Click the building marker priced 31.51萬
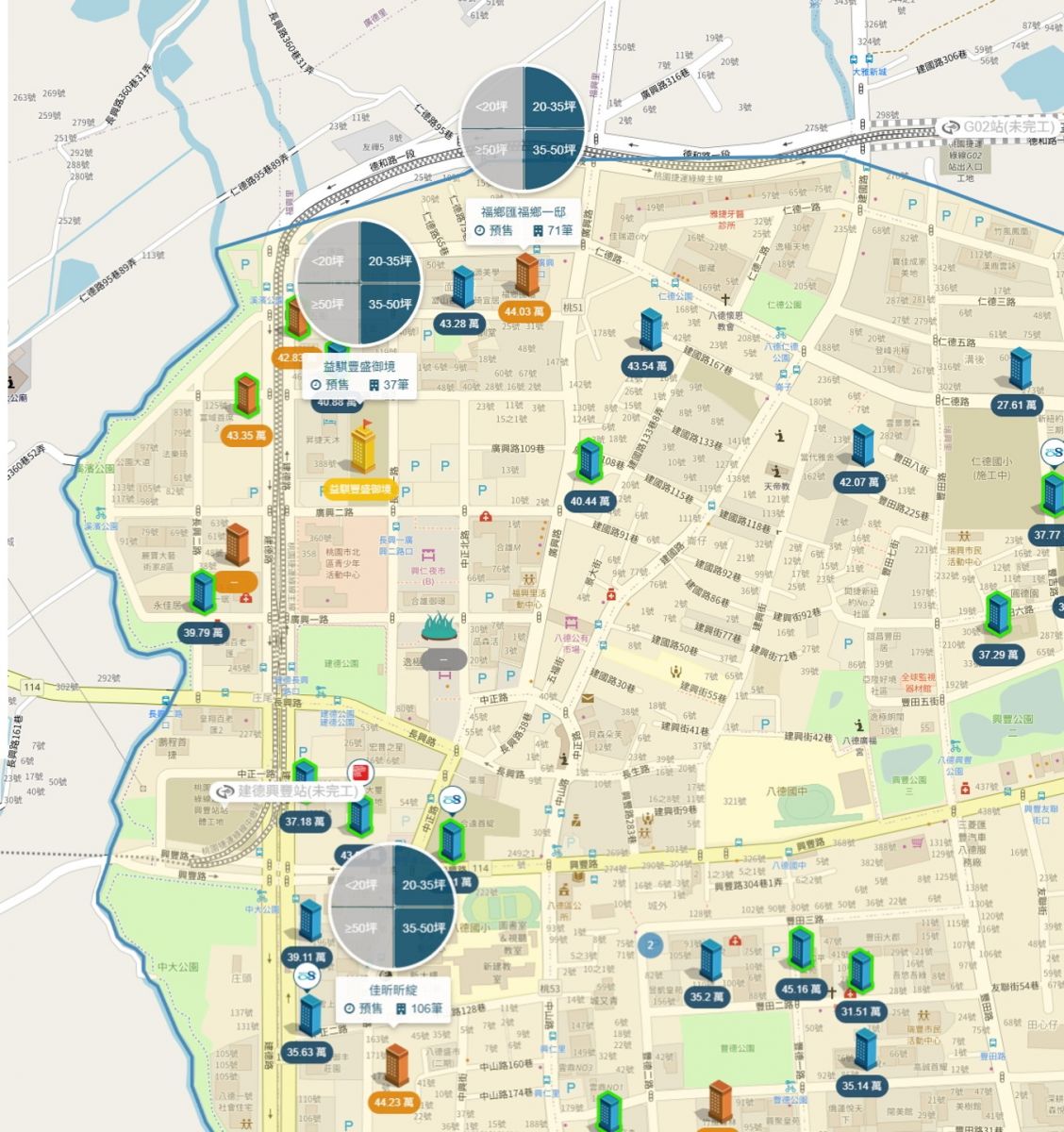1064x1132 pixels. [x=860, y=972]
